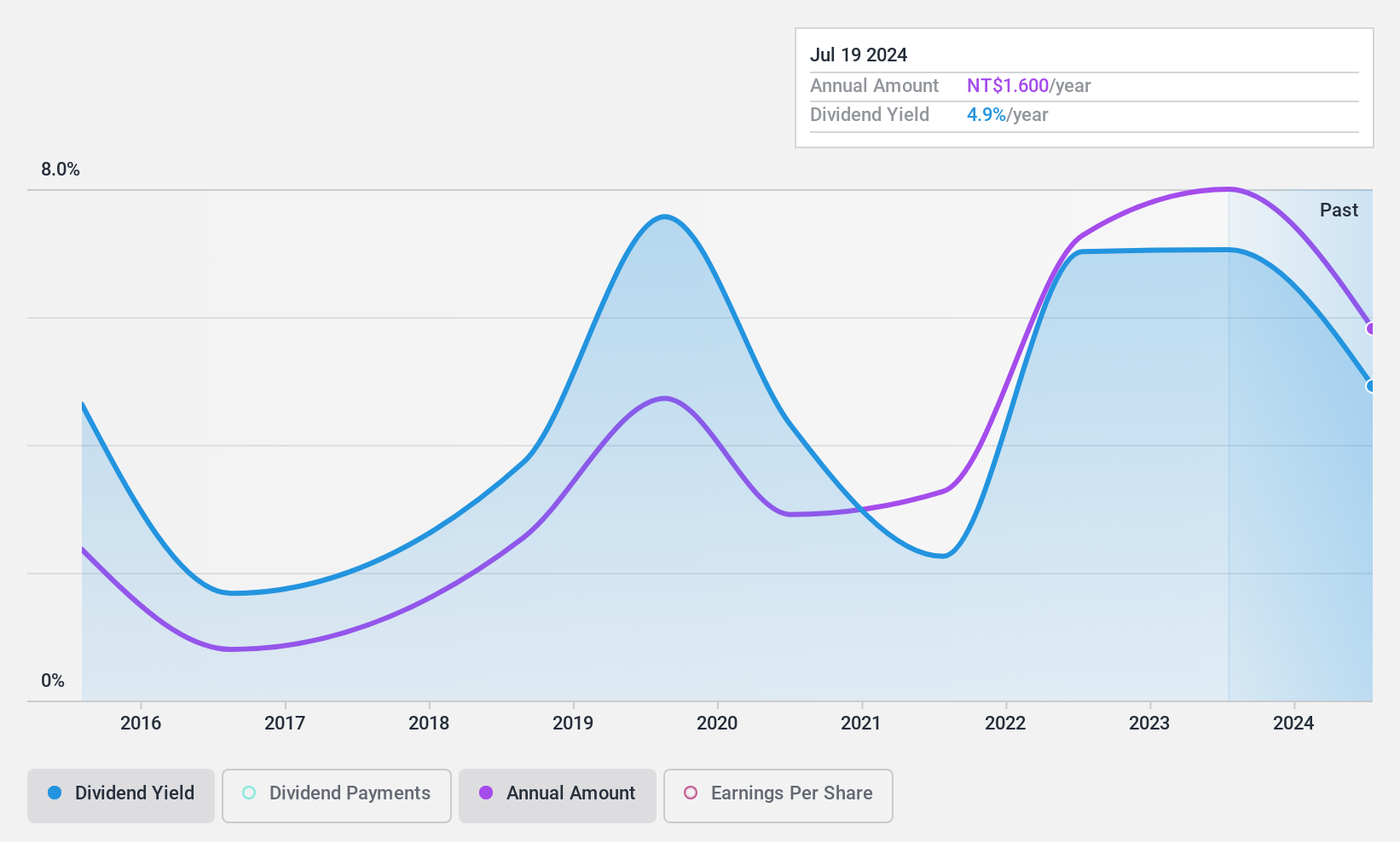Select the blue Dividend Yield endpoint marker
Image resolution: width=1400 pixels, height=842 pixels.
pyautogui.click(x=1371, y=386)
